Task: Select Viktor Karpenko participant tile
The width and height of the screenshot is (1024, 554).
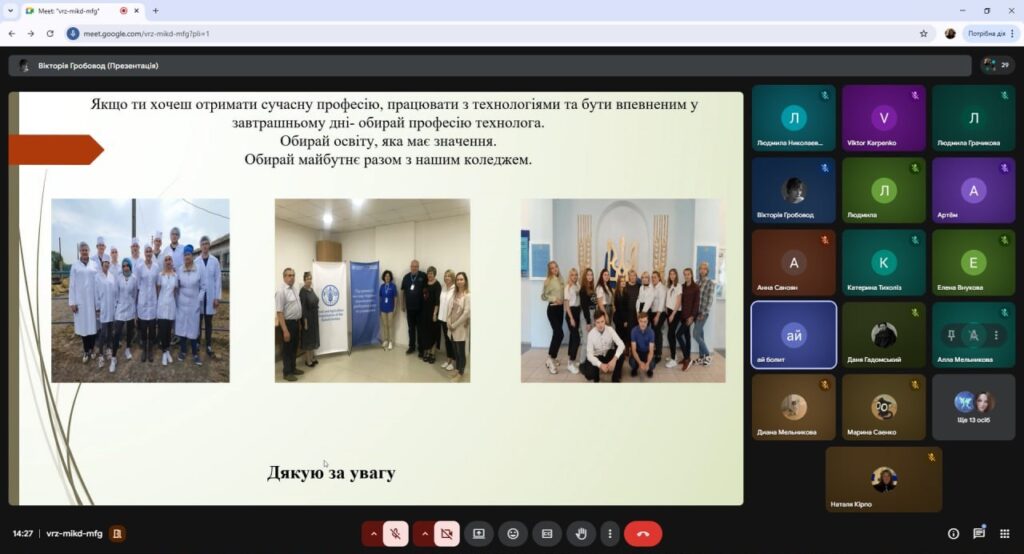Action: coord(884,118)
